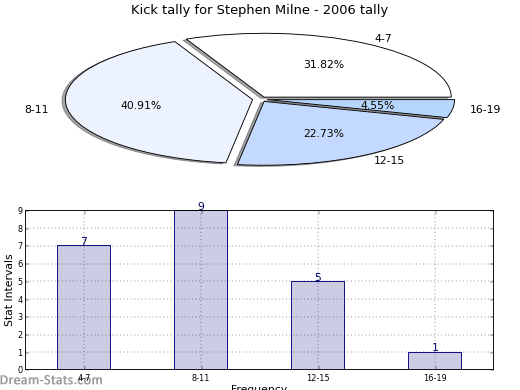The width and height of the screenshot is (520, 390).
Task: Click the 8-11 x-axis tick label
Action: 201,378
